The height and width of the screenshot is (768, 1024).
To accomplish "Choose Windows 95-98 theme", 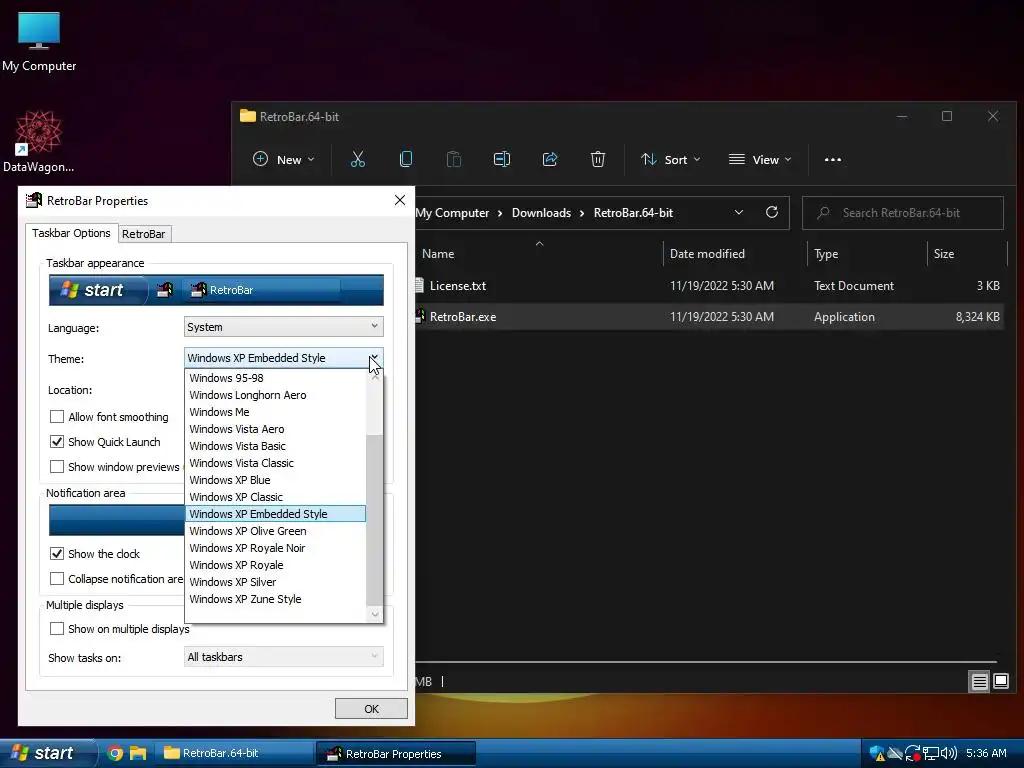I will [x=276, y=378].
